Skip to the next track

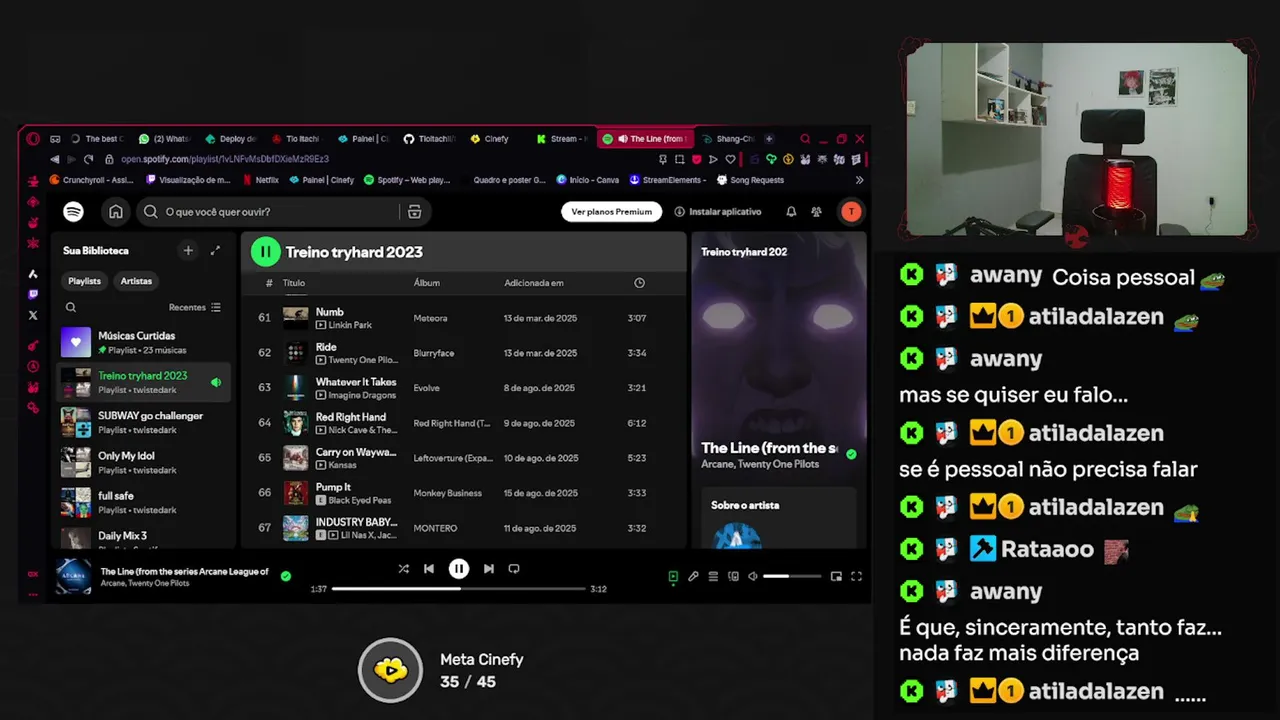[488, 569]
